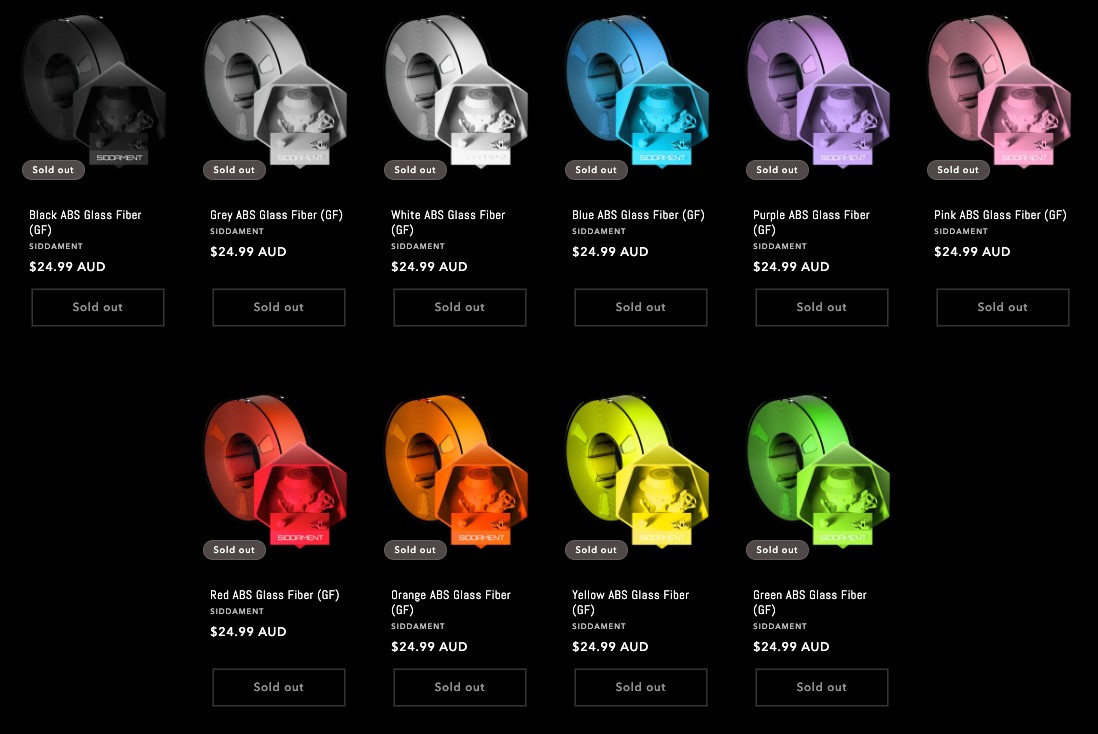Click Sold out button under Orange ABS
Viewport: 1098px width, 734px height.
coord(459,687)
